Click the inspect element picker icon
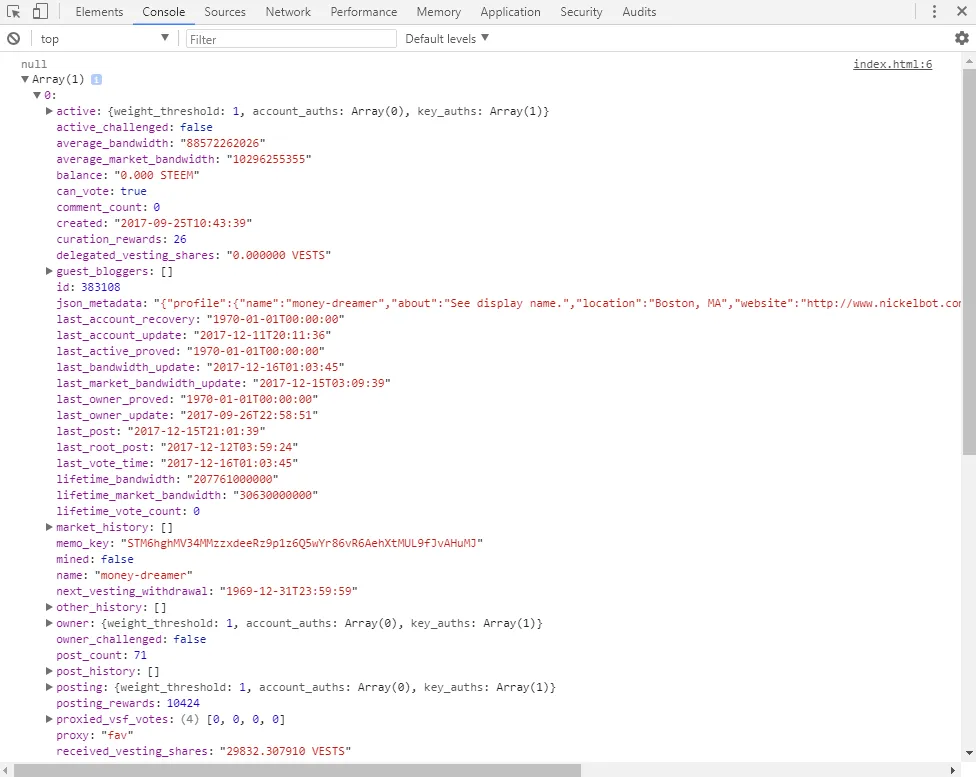The width and height of the screenshot is (976, 777). [14, 12]
